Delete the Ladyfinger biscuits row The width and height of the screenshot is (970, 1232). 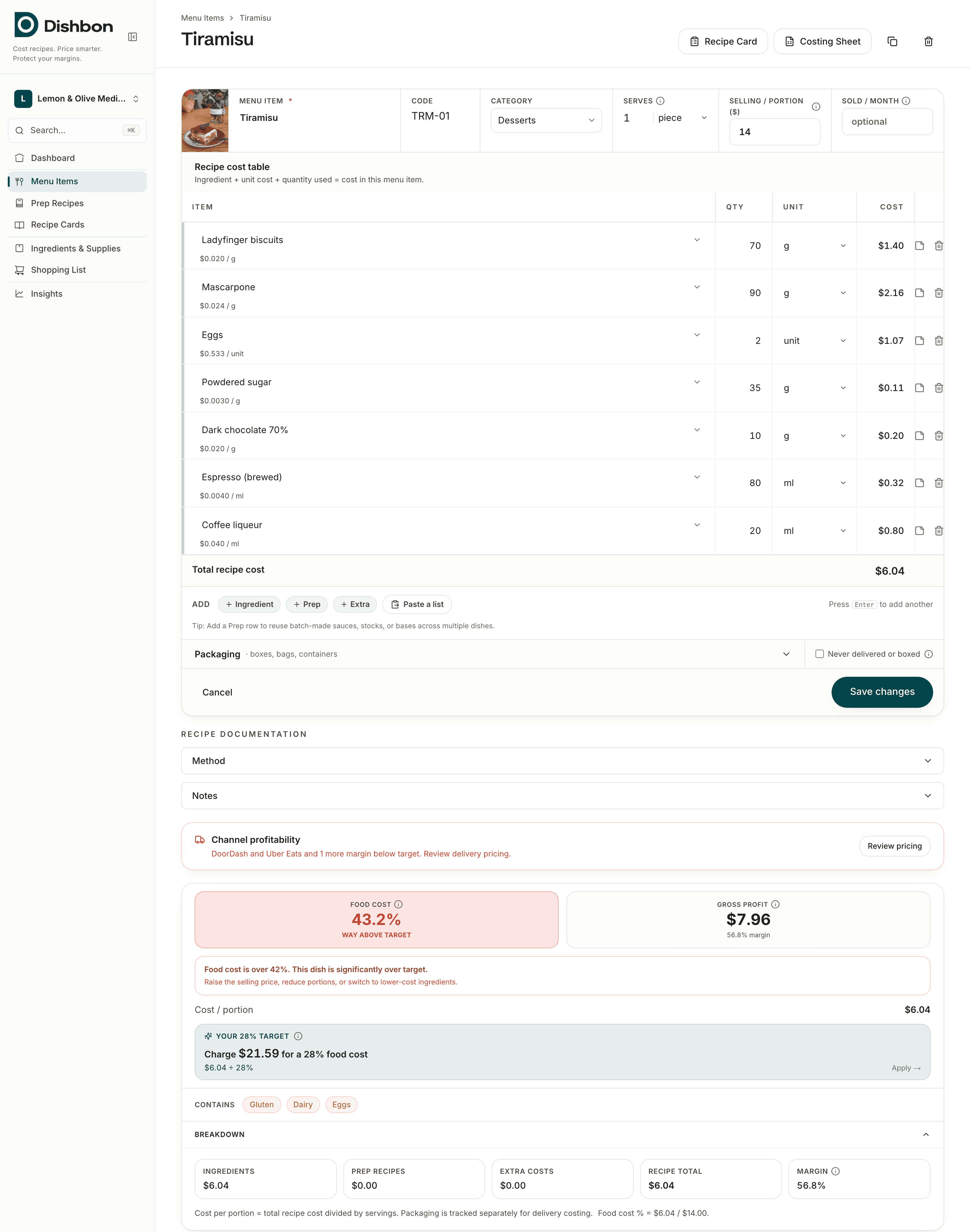coord(939,246)
